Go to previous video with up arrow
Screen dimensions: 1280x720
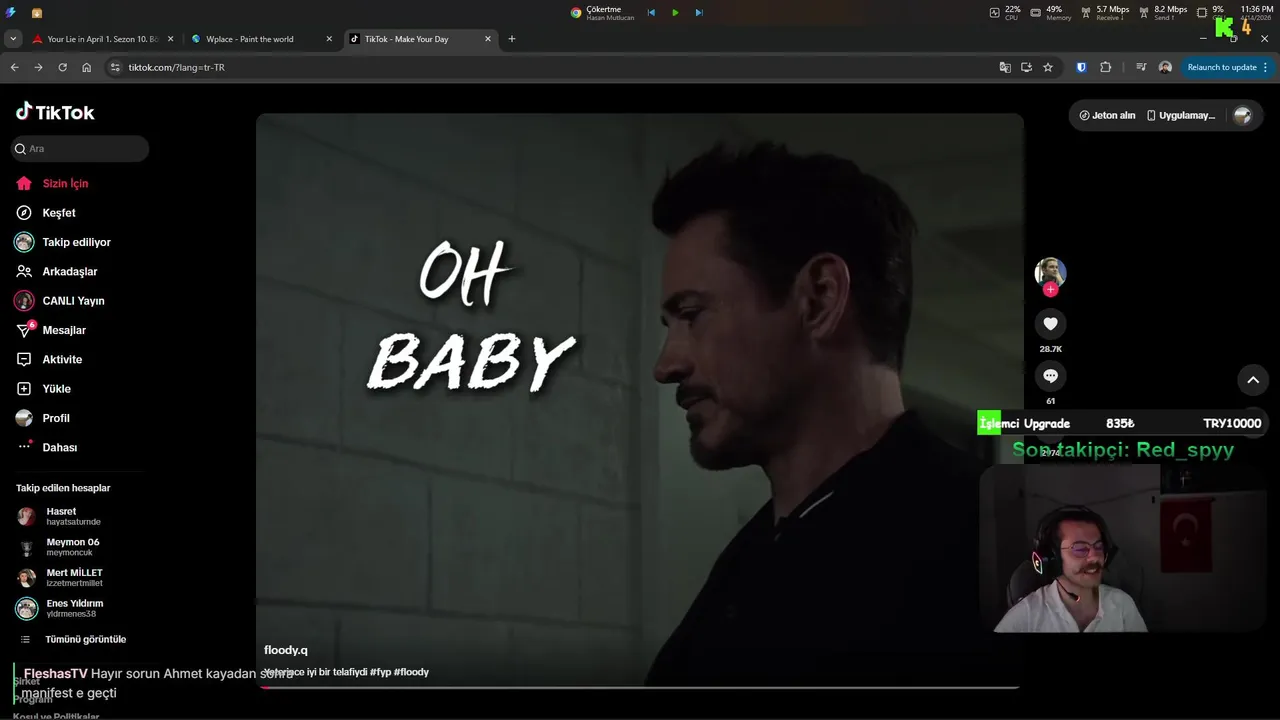(1252, 380)
